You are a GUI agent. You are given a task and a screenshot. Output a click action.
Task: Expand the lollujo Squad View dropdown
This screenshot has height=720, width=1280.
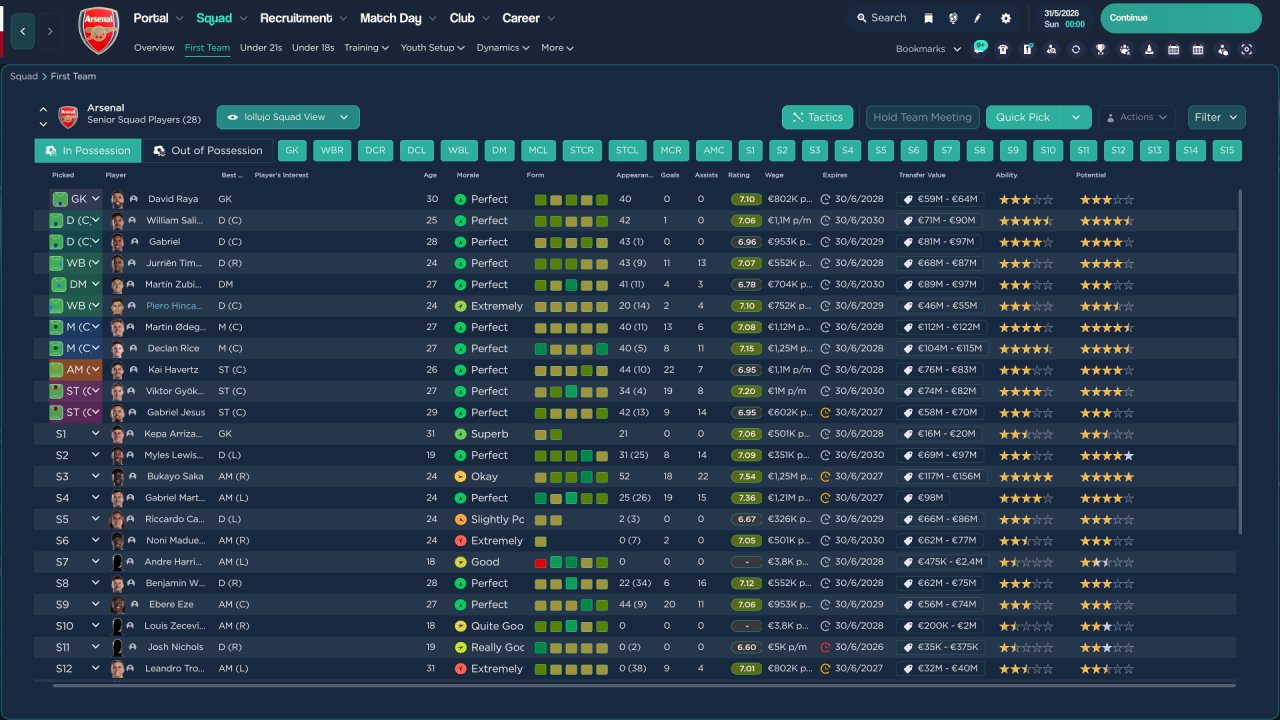(x=288, y=117)
